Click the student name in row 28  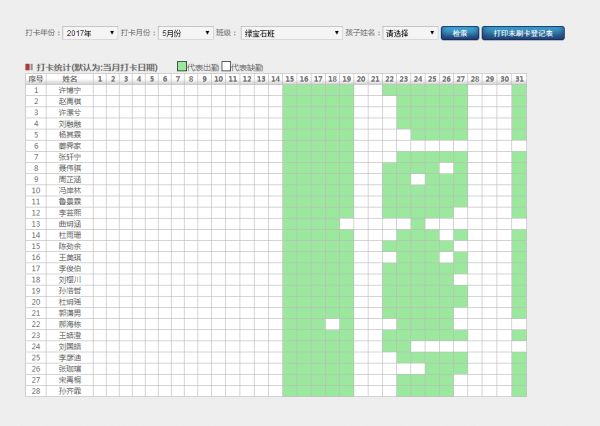coord(70,391)
